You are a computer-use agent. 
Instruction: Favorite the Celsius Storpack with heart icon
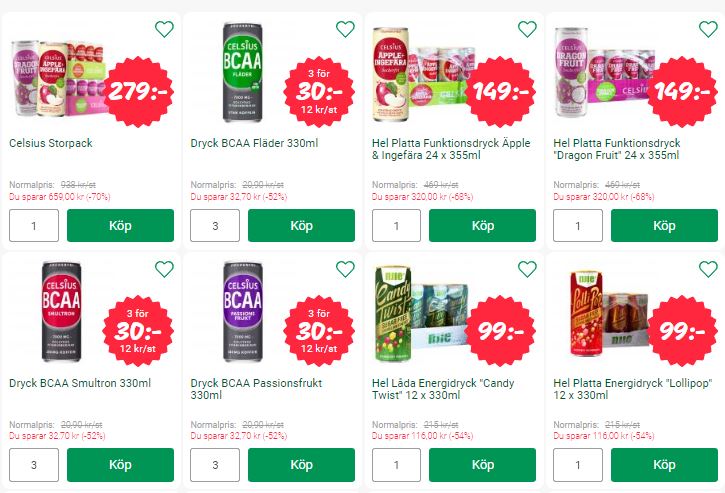tap(164, 29)
